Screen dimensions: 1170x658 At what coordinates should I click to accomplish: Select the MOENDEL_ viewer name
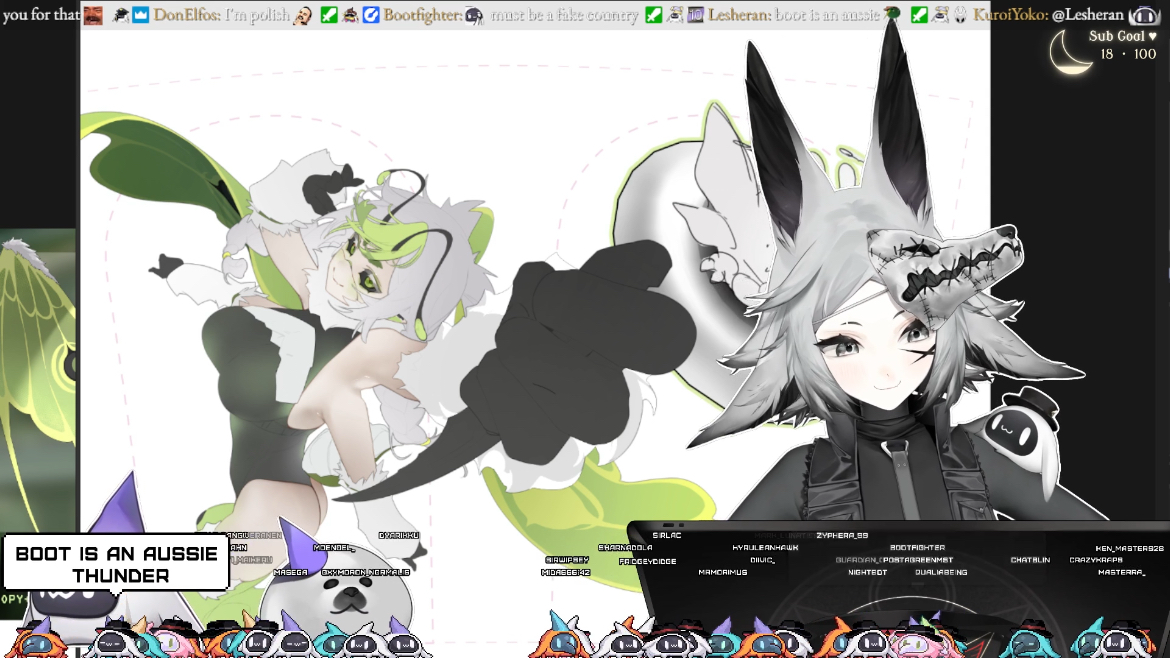click(x=333, y=548)
